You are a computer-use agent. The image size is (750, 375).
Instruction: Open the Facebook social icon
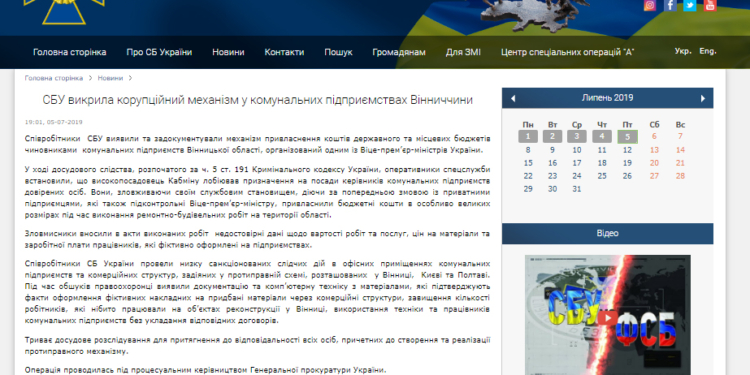pyautogui.click(x=670, y=5)
